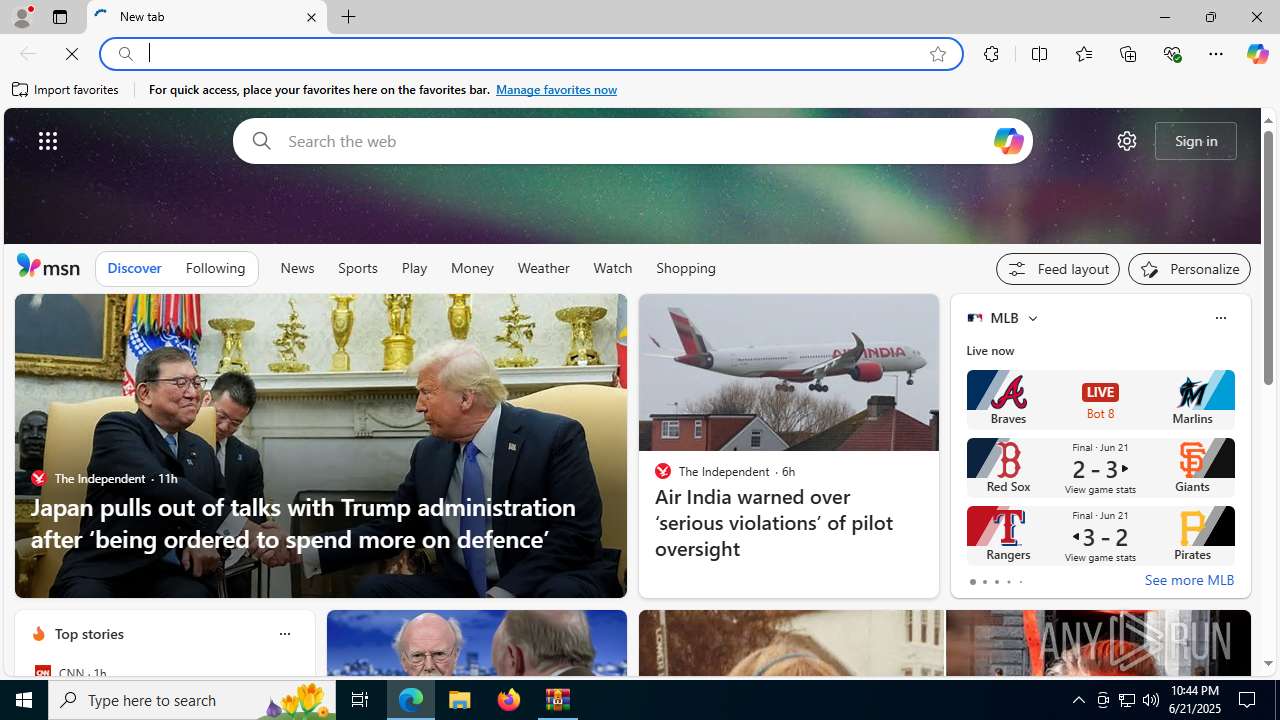Stop loading the page
Screen dimensions: 1280x720
coord(72,54)
